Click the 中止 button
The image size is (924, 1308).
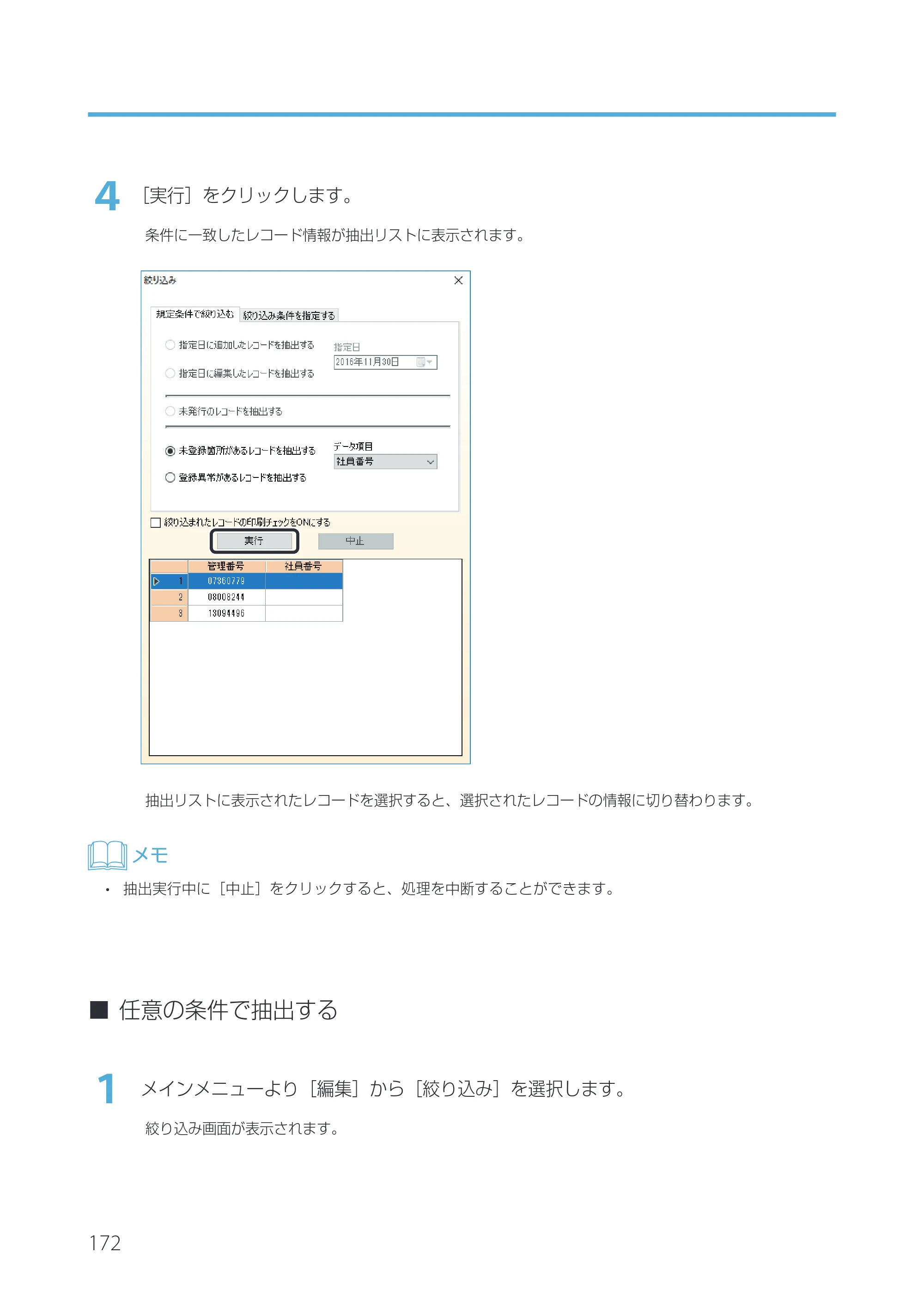[355, 541]
